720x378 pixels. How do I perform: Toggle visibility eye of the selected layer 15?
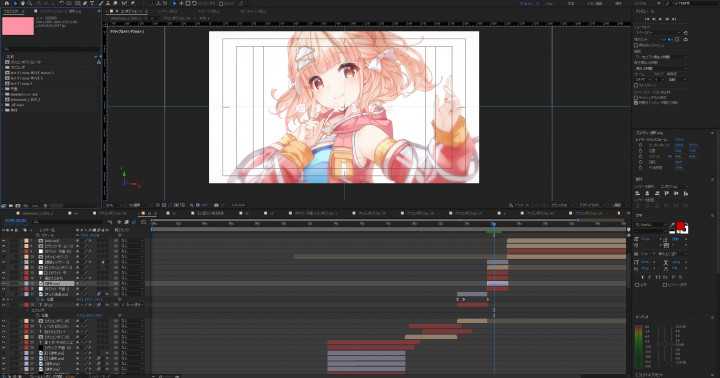(x=4, y=283)
